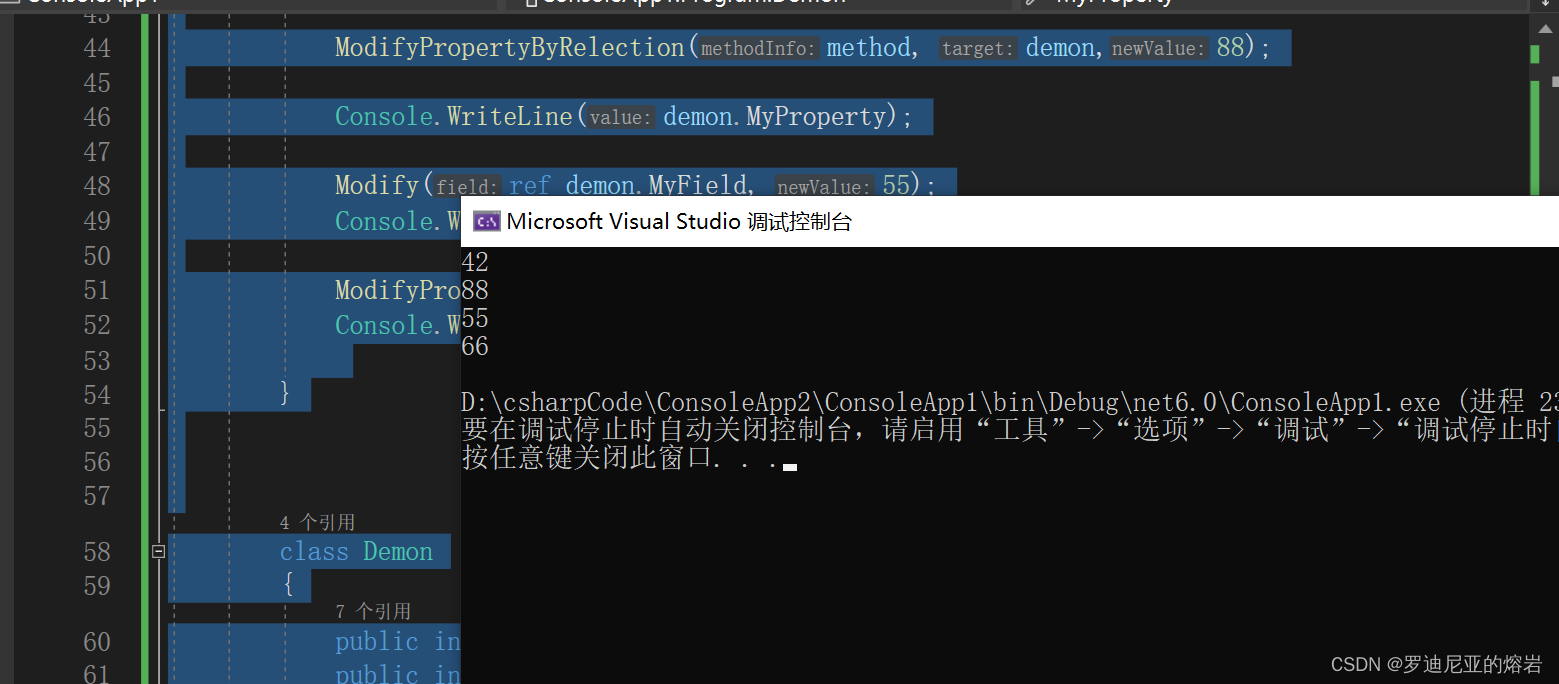Open the "7 个引用" references code lens
This screenshot has height=684, width=1559.
(373, 611)
